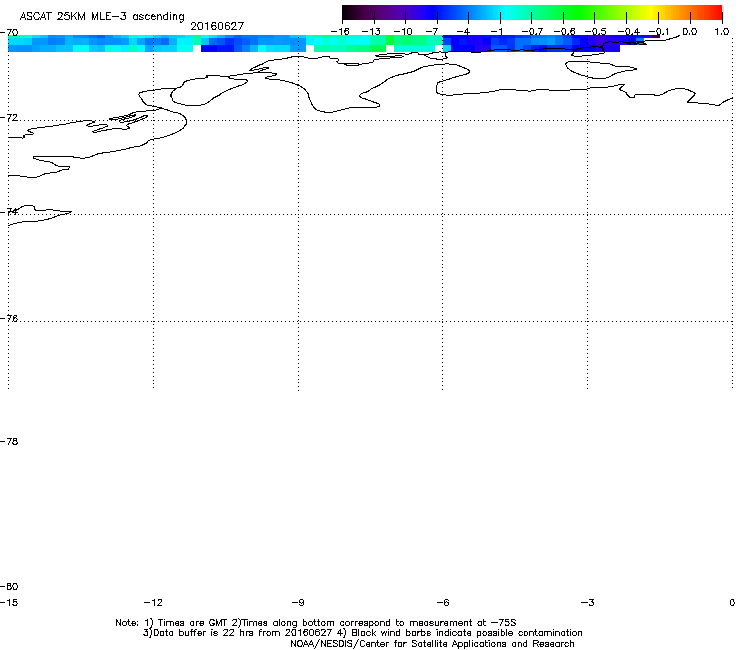This screenshot has width=740, height=650.
Task: Select the black end of the color bar
Action: point(352,12)
